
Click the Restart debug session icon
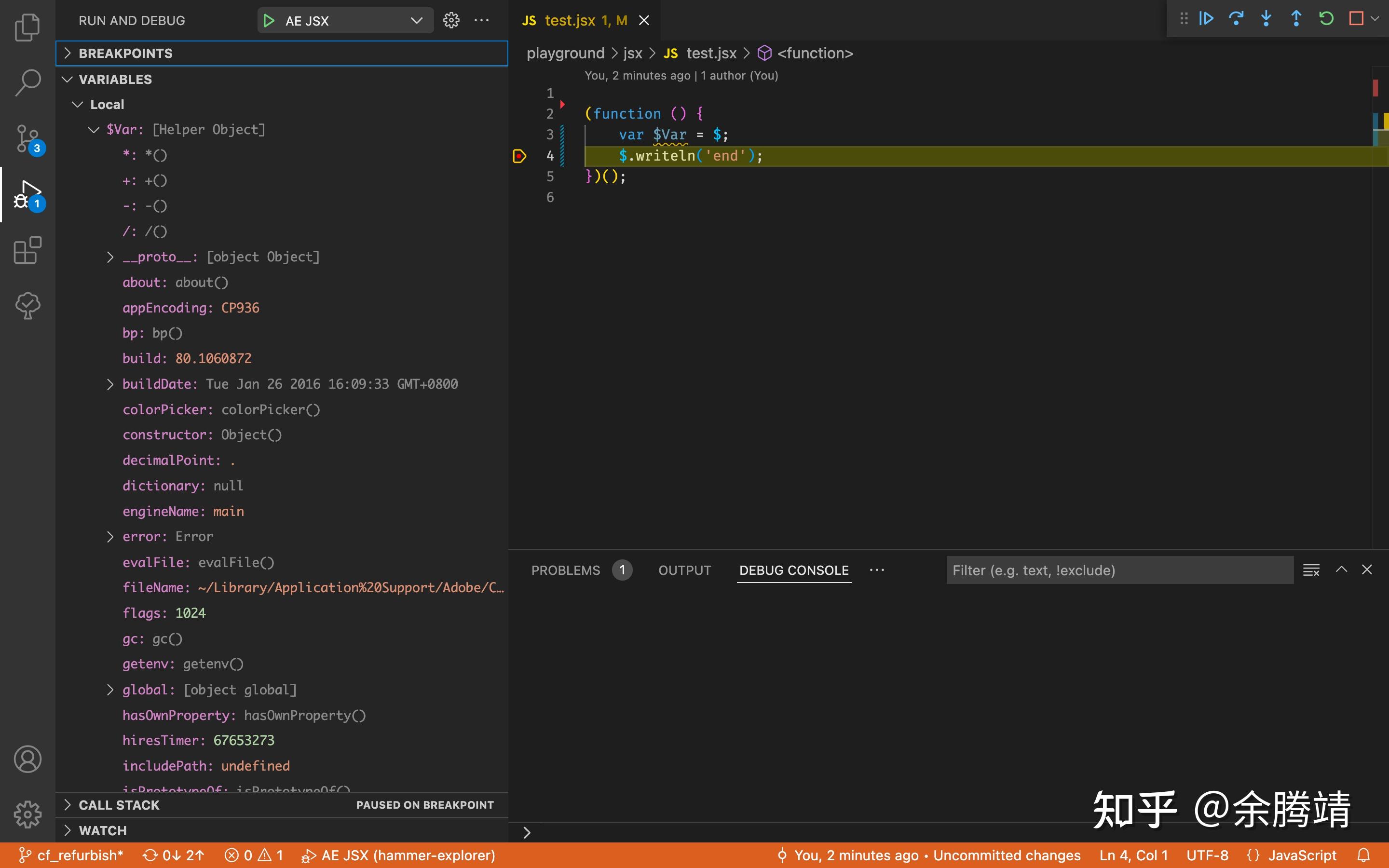[x=1326, y=19]
